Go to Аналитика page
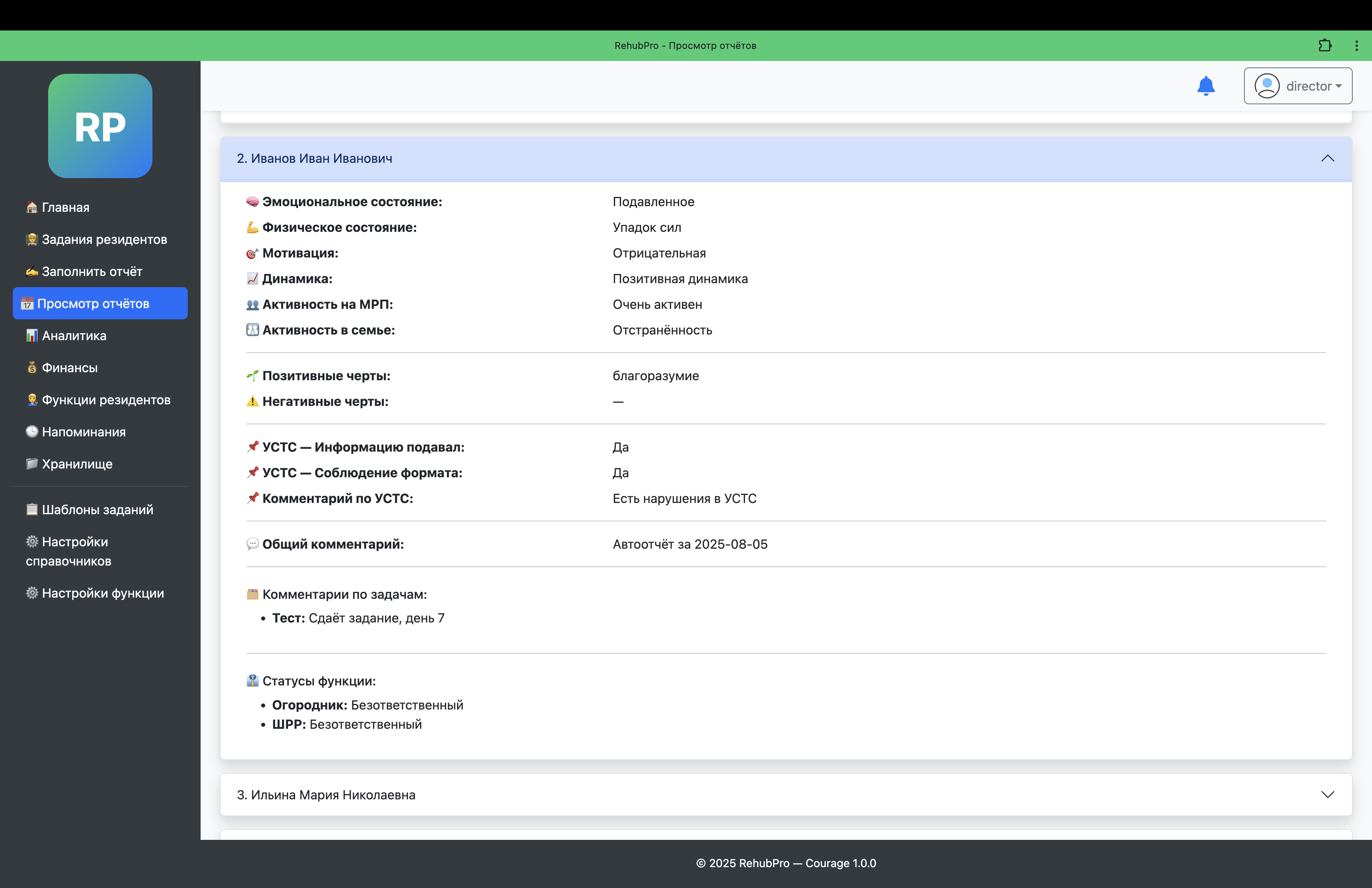The width and height of the screenshot is (1372, 888). (x=74, y=335)
